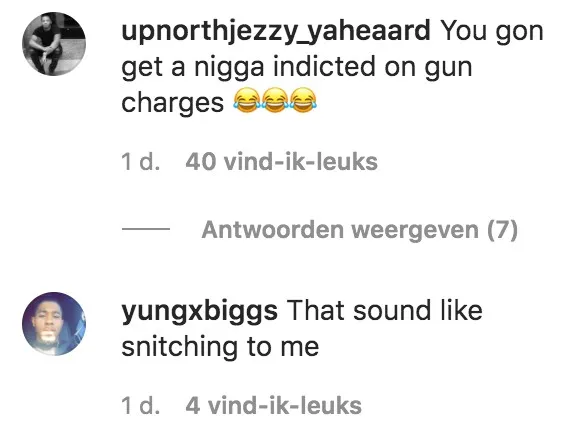Viewport: 566px width, 434px height.
Task: Show who gave 40 vind-ik-leuks
Action: pos(282,161)
